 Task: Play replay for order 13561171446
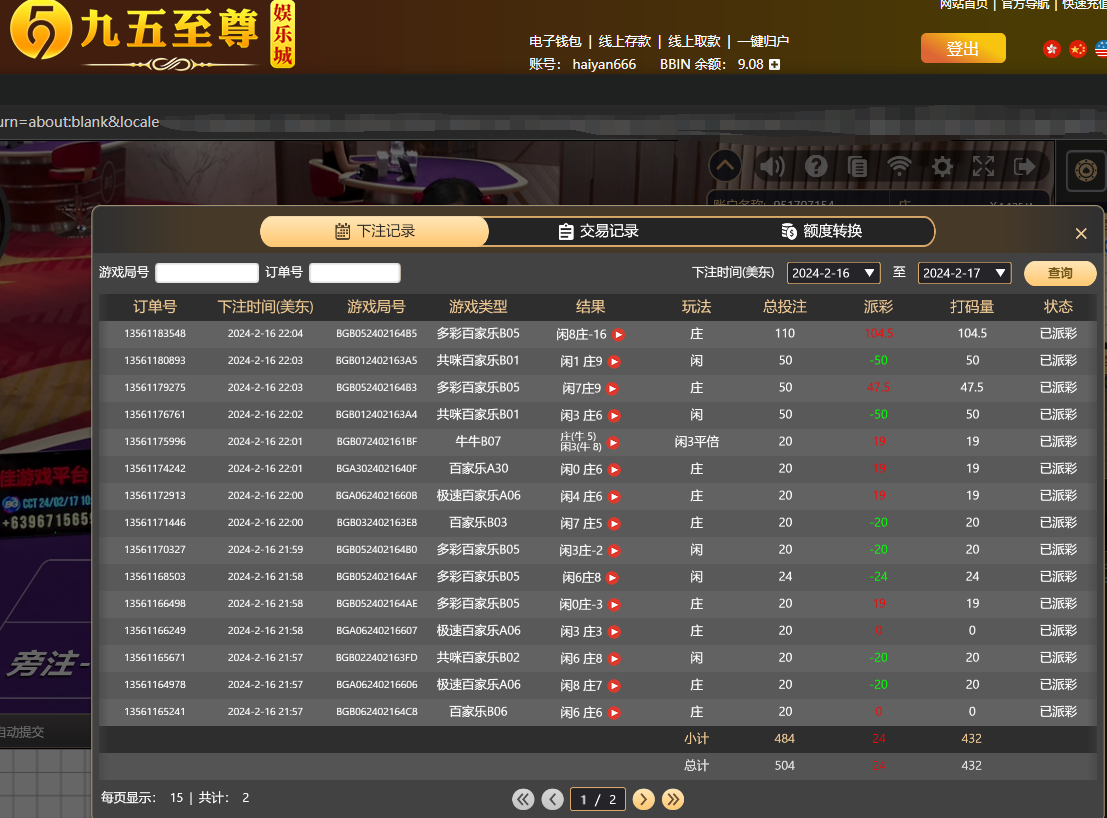point(614,524)
